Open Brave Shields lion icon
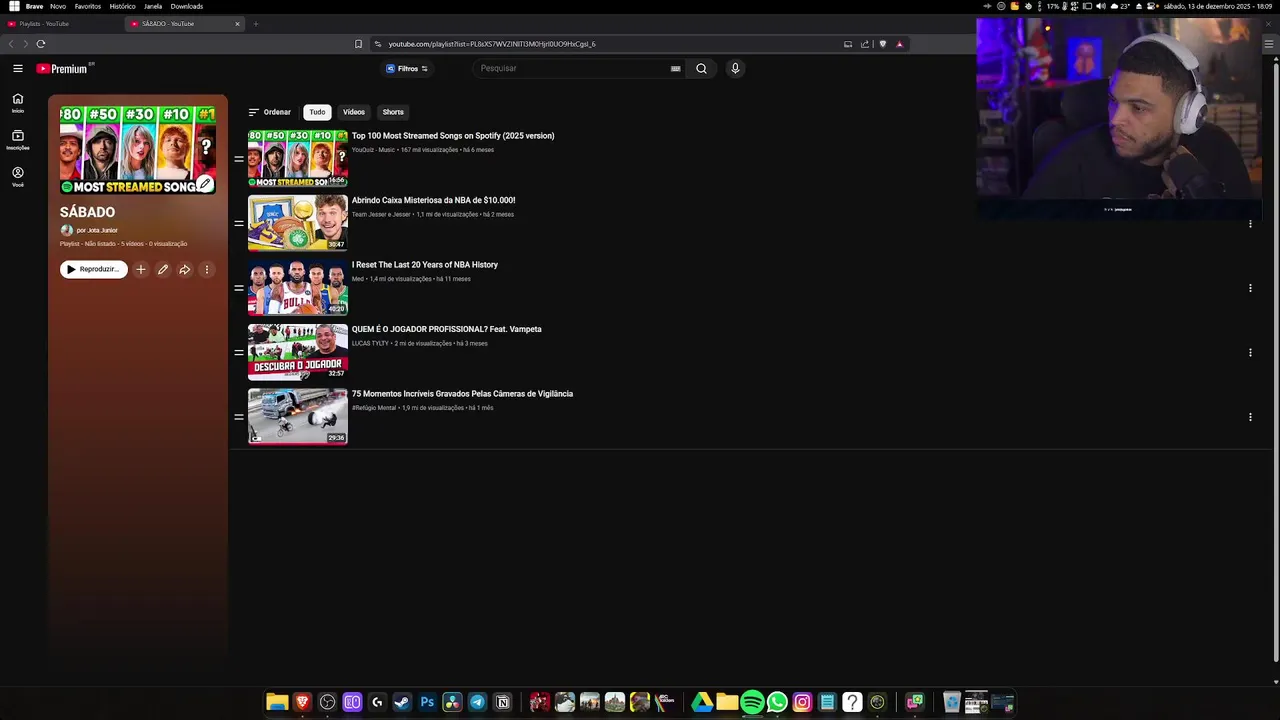The height and width of the screenshot is (720, 1280). tap(882, 44)
